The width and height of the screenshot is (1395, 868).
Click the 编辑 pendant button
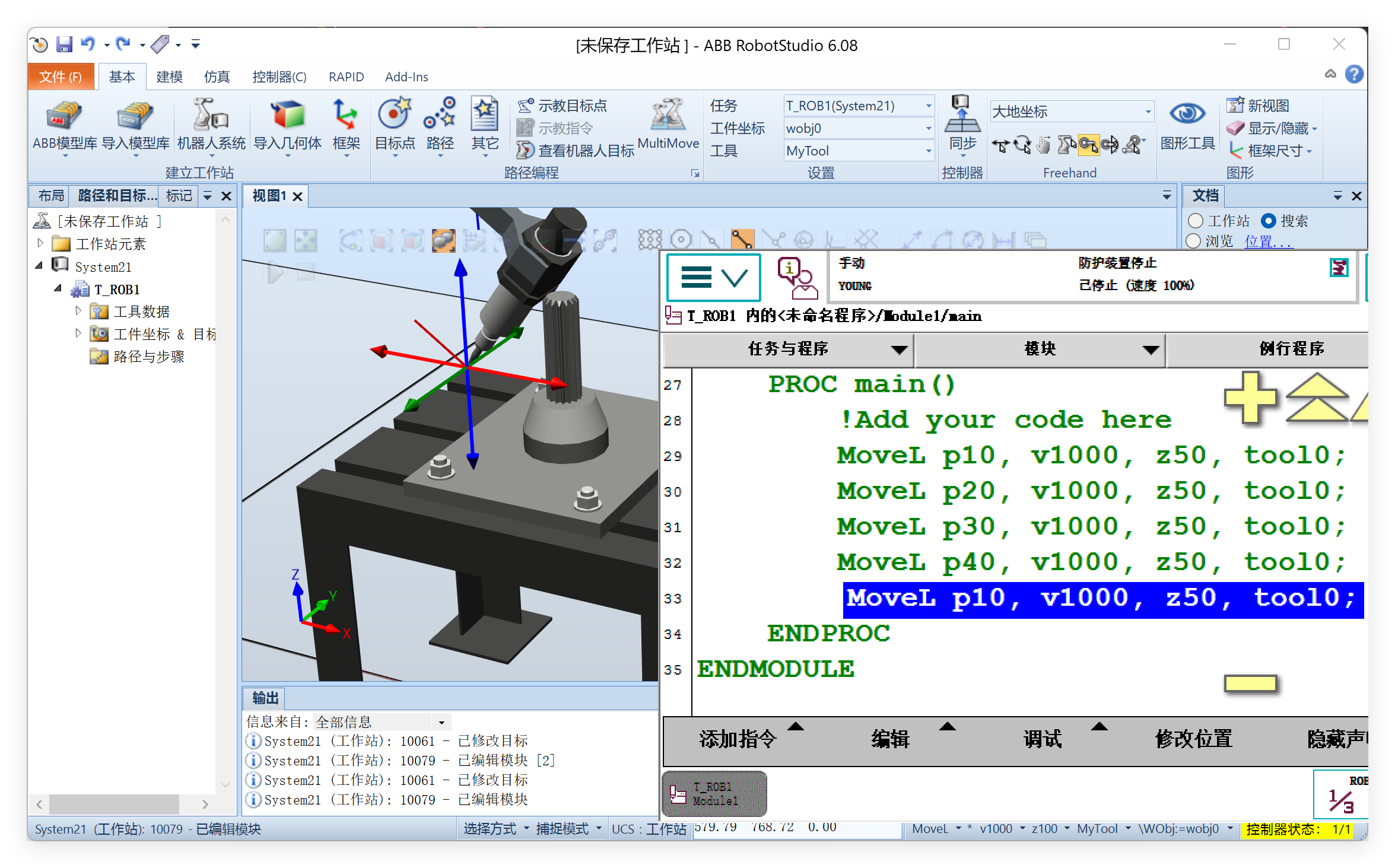(x=890, y=739)
